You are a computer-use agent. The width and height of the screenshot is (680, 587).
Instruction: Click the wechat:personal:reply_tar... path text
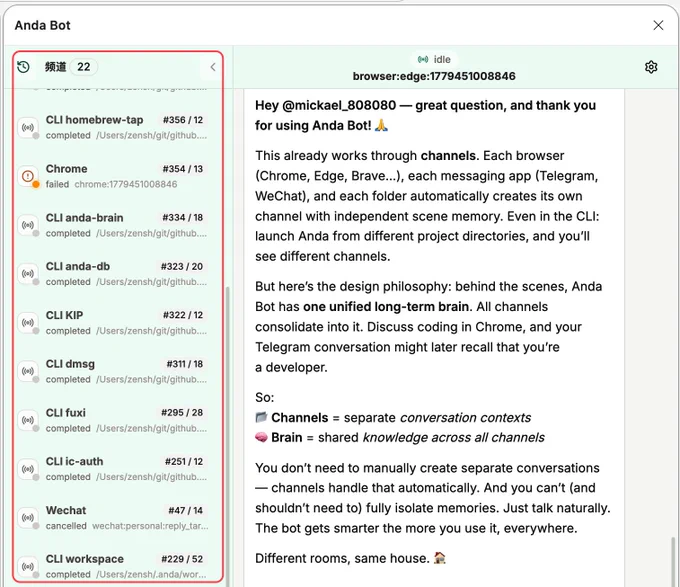click(150, 526)
